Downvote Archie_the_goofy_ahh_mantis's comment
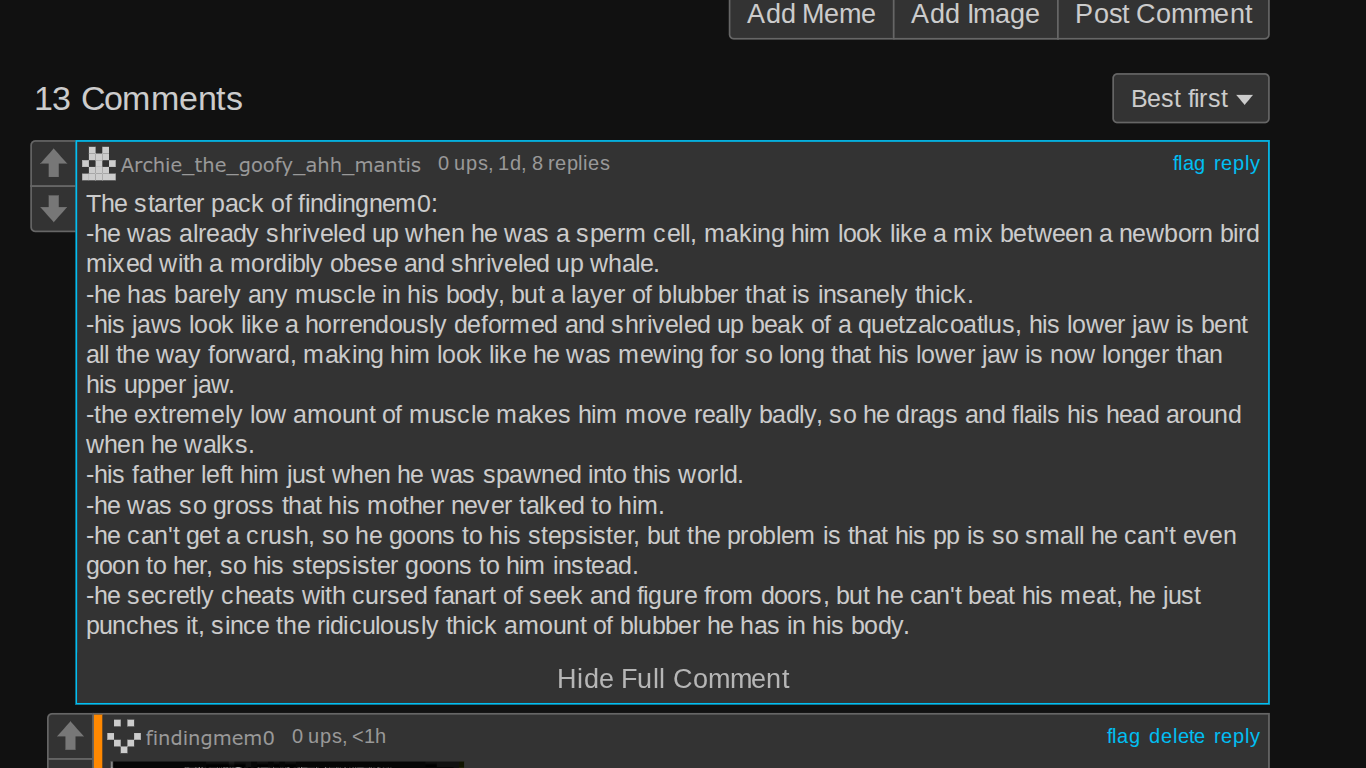 [53, 208]
